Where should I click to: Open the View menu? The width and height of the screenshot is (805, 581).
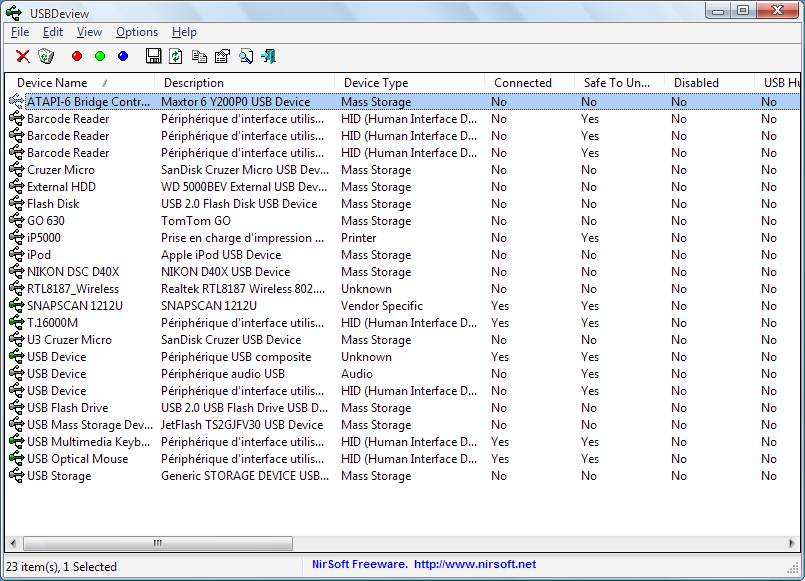coord(89,32)
